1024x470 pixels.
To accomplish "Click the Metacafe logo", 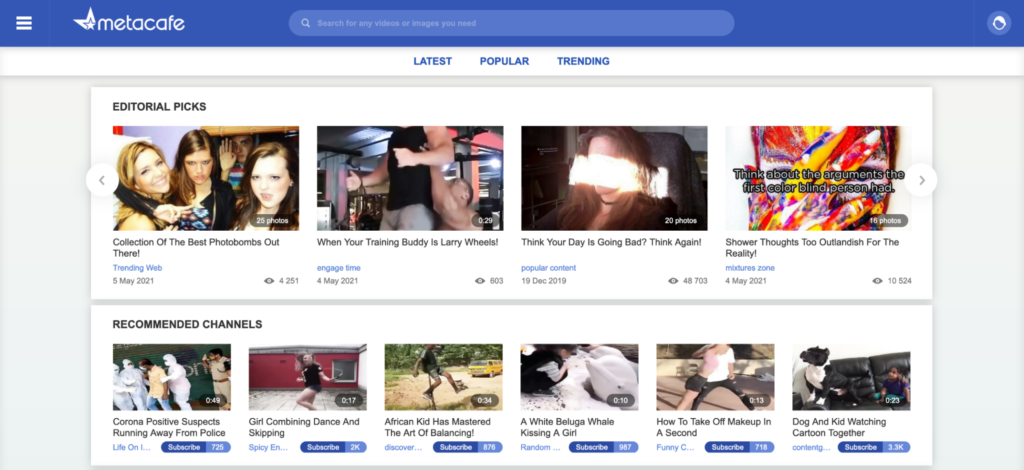I will click(x=129, y=21).
